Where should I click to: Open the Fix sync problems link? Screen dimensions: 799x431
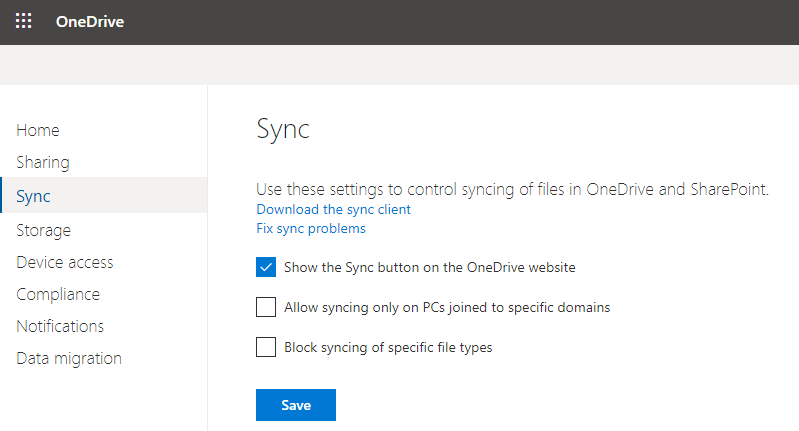(311, 228)
